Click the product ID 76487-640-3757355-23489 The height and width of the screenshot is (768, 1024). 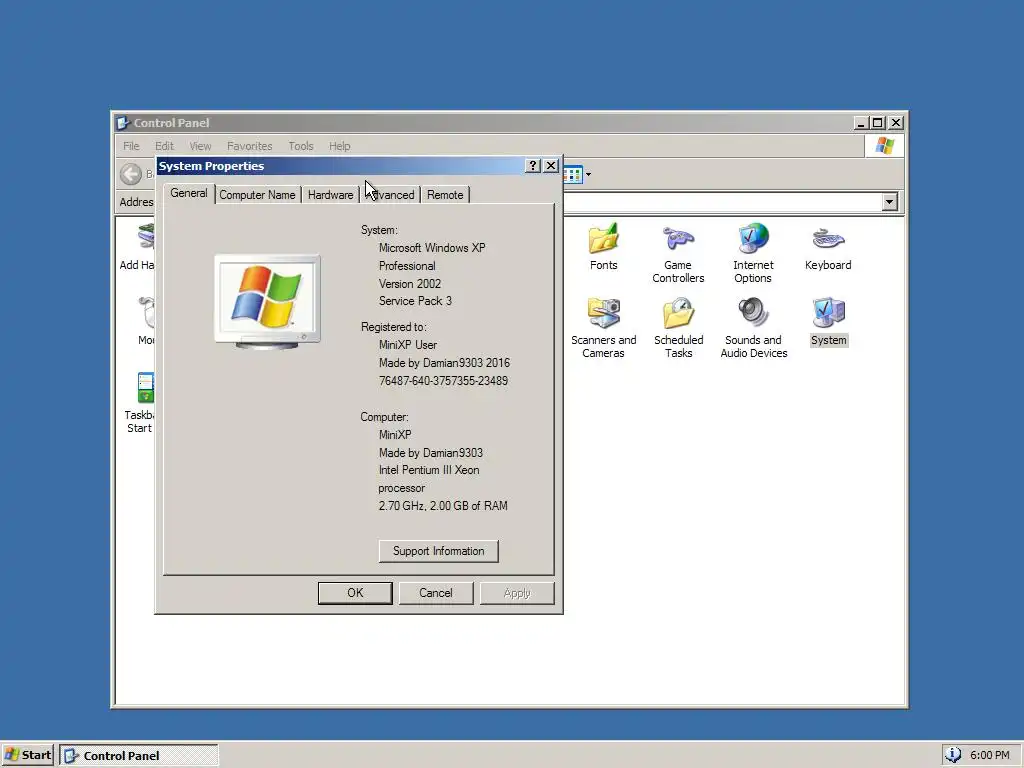pyautogui.click(x=443, y=381)
